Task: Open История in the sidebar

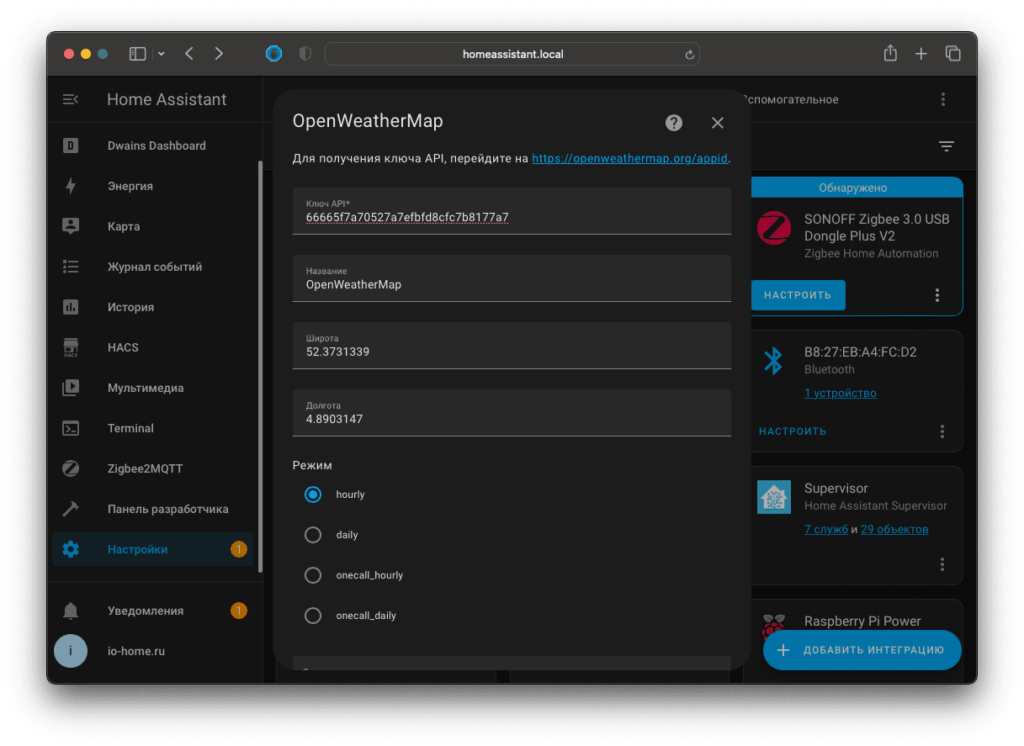Action: [x=131, y=307]
